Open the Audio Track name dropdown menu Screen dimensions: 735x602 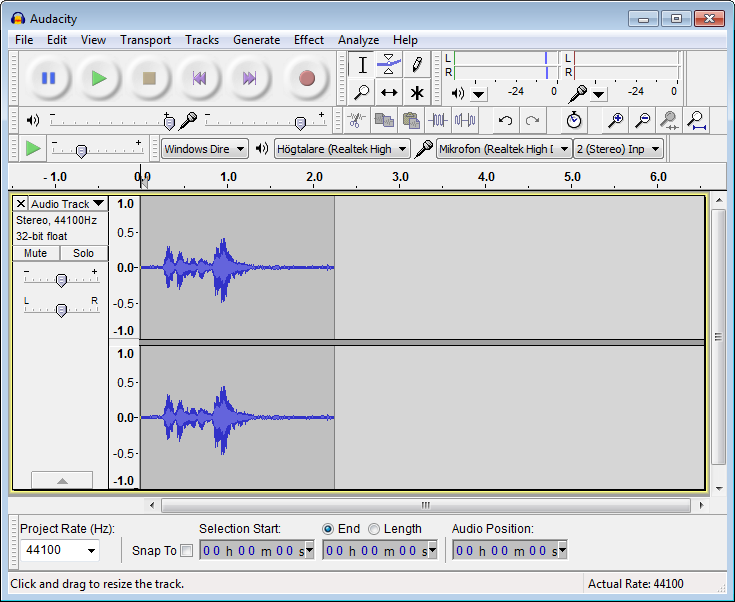click(x=68, y=203)
